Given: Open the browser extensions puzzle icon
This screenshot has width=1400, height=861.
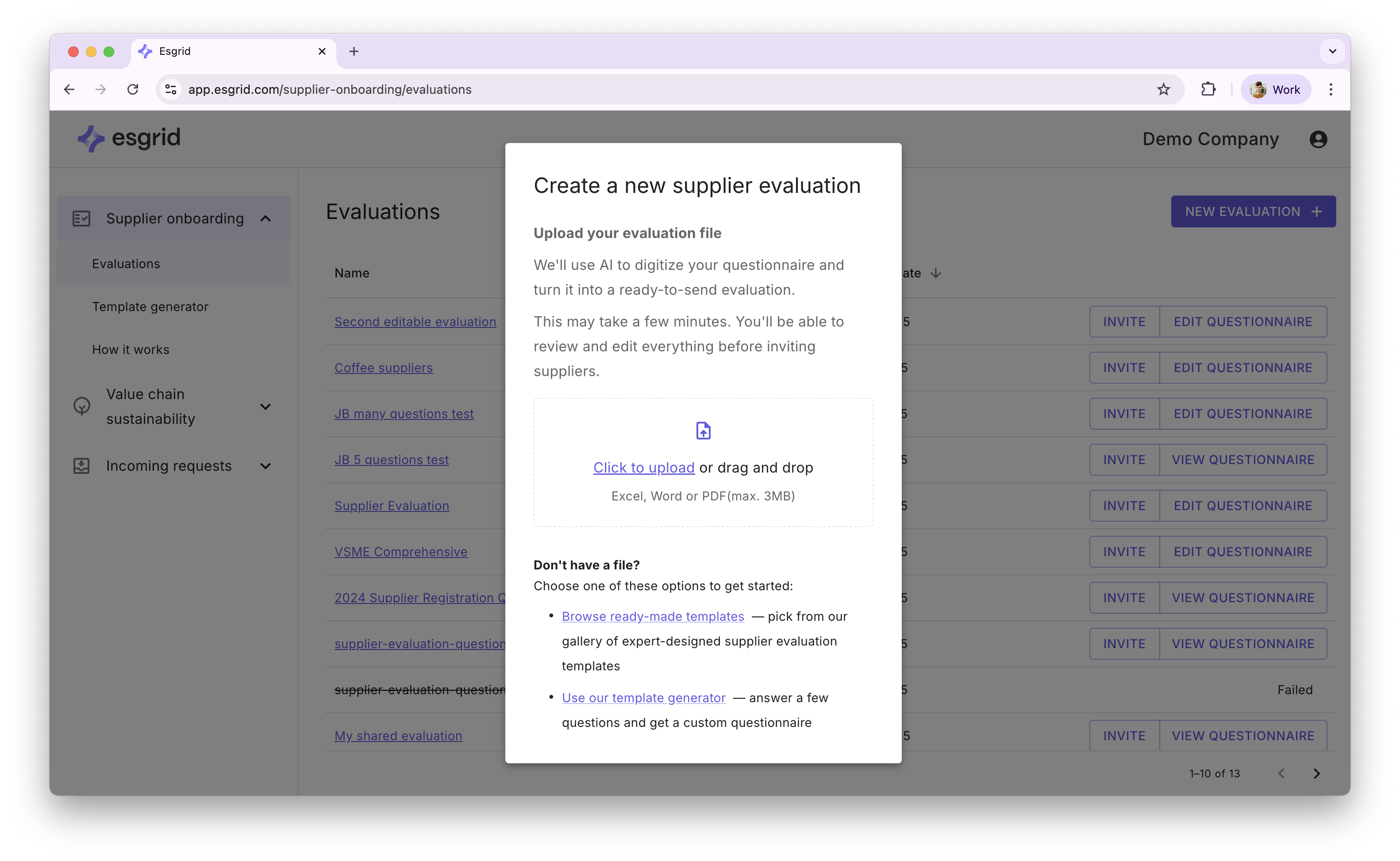Looking at the screenshot, I should (1209, 89).
